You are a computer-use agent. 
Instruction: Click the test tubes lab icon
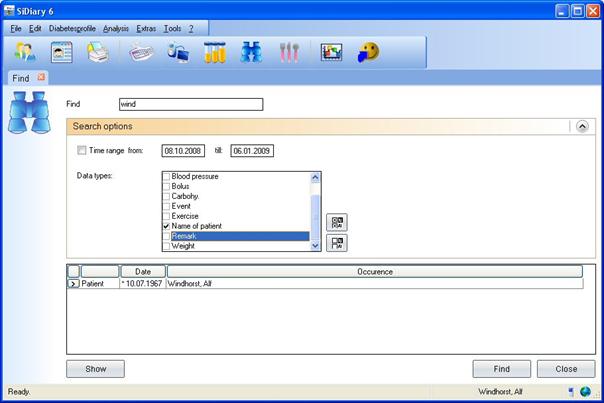pyautogui.click(x=215, y=53)
